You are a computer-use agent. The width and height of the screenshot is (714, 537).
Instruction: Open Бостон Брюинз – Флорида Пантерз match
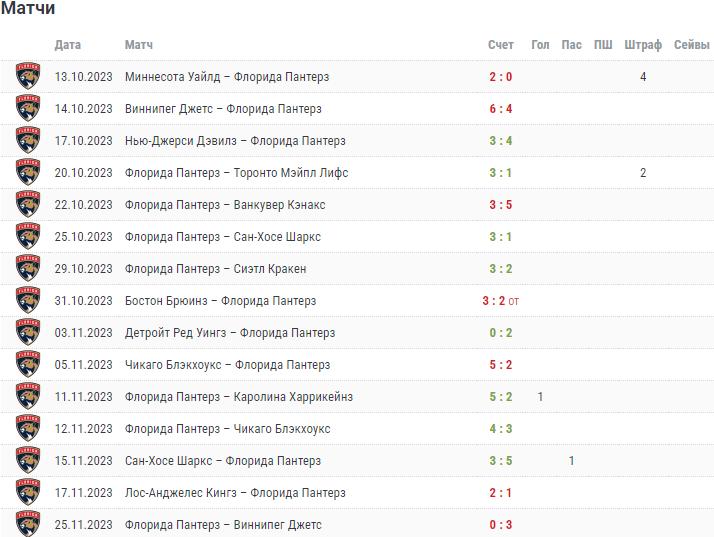[220, 301]
